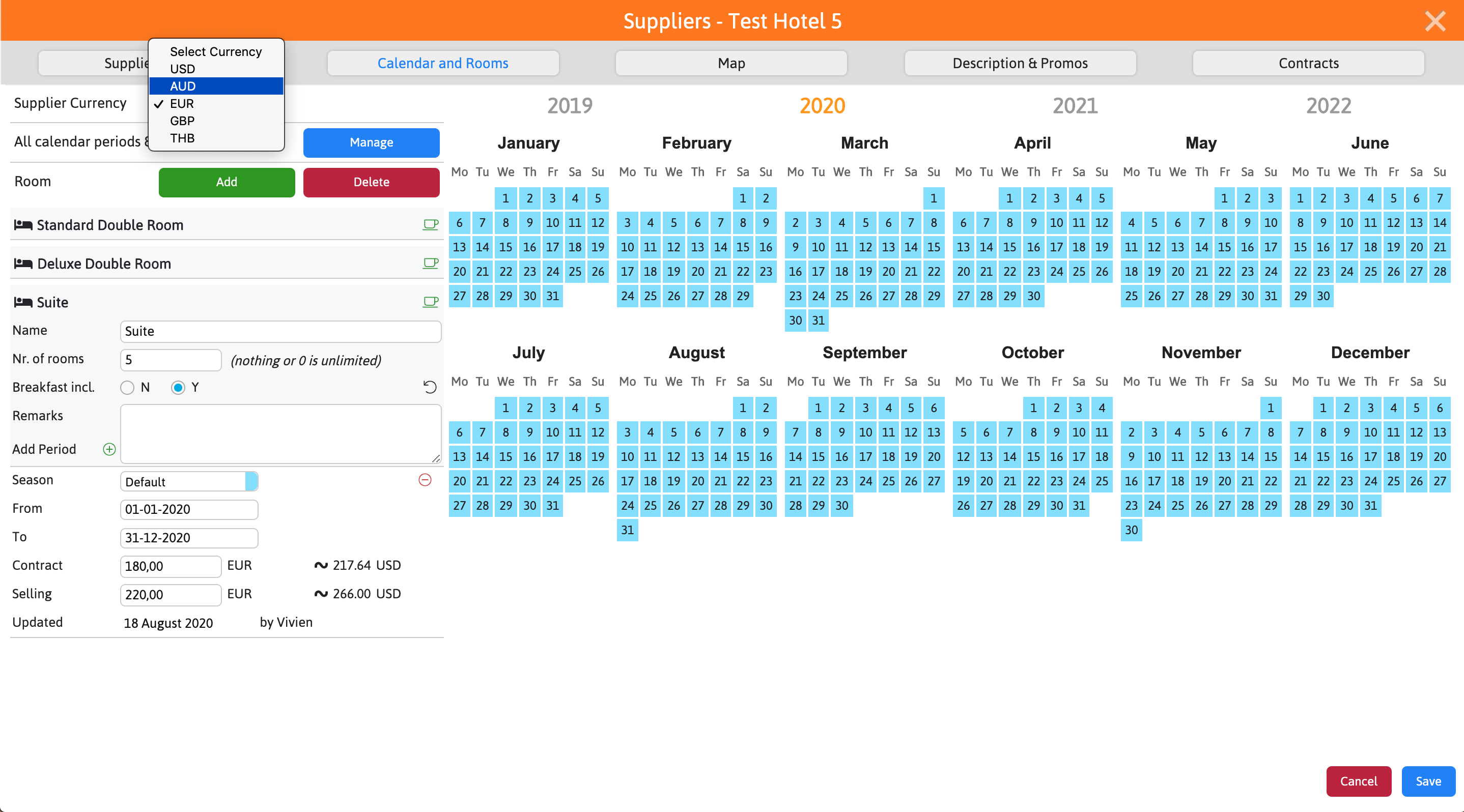This screenshot has height=812, width=1464.
Task: Select November 30 in the calendar
Action: pos(1132,530)
